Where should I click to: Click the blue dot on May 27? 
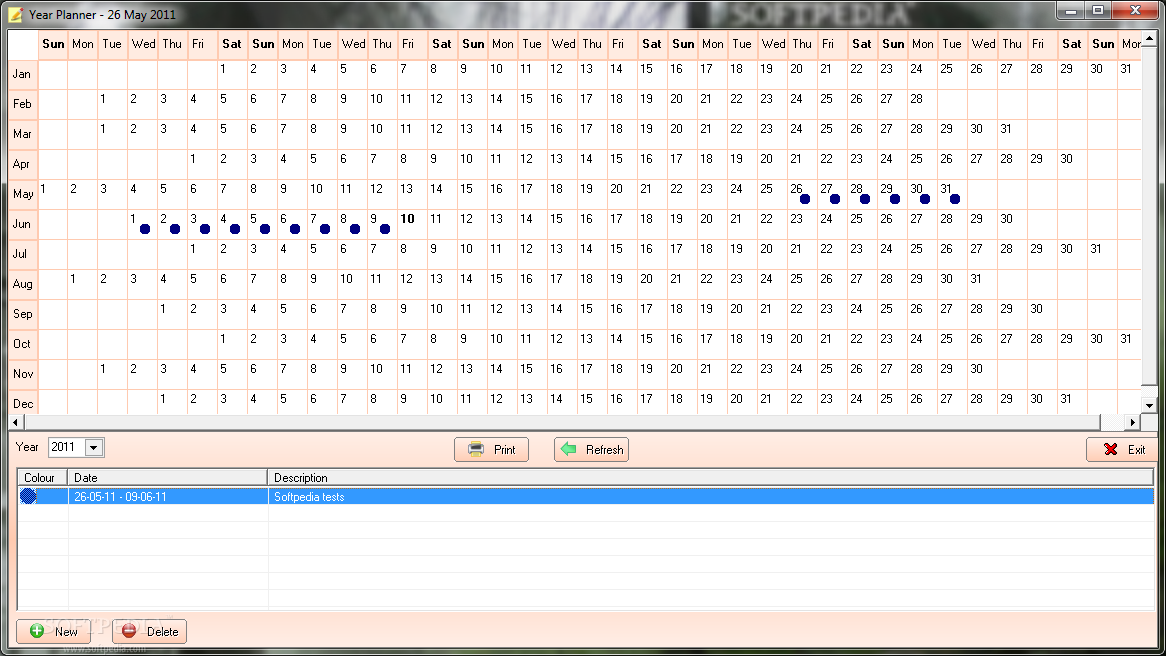(x=835, y=199)
